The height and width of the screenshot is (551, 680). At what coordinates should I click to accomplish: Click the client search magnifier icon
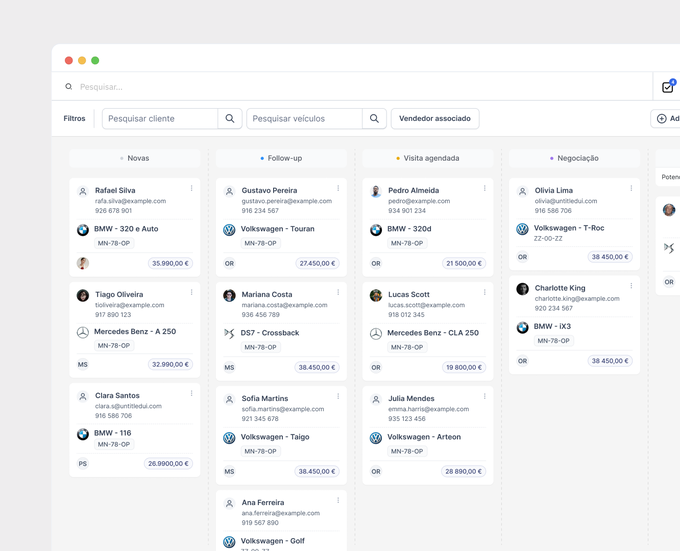(x=230, y=118)
